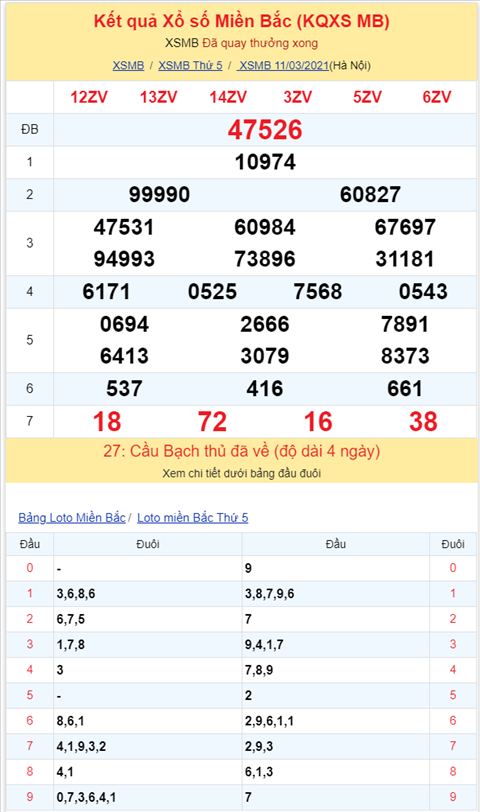Select fifth prize number 8373
The width and height of the screenshot is (480, 812).
[x=405, y=356]
